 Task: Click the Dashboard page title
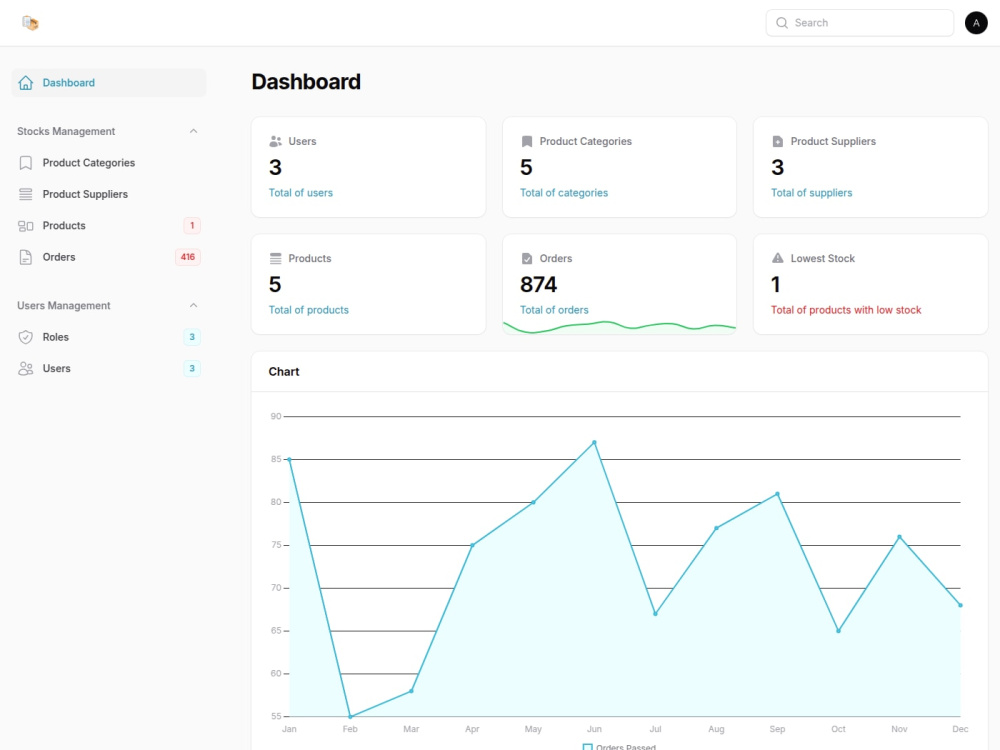(306, 82)
